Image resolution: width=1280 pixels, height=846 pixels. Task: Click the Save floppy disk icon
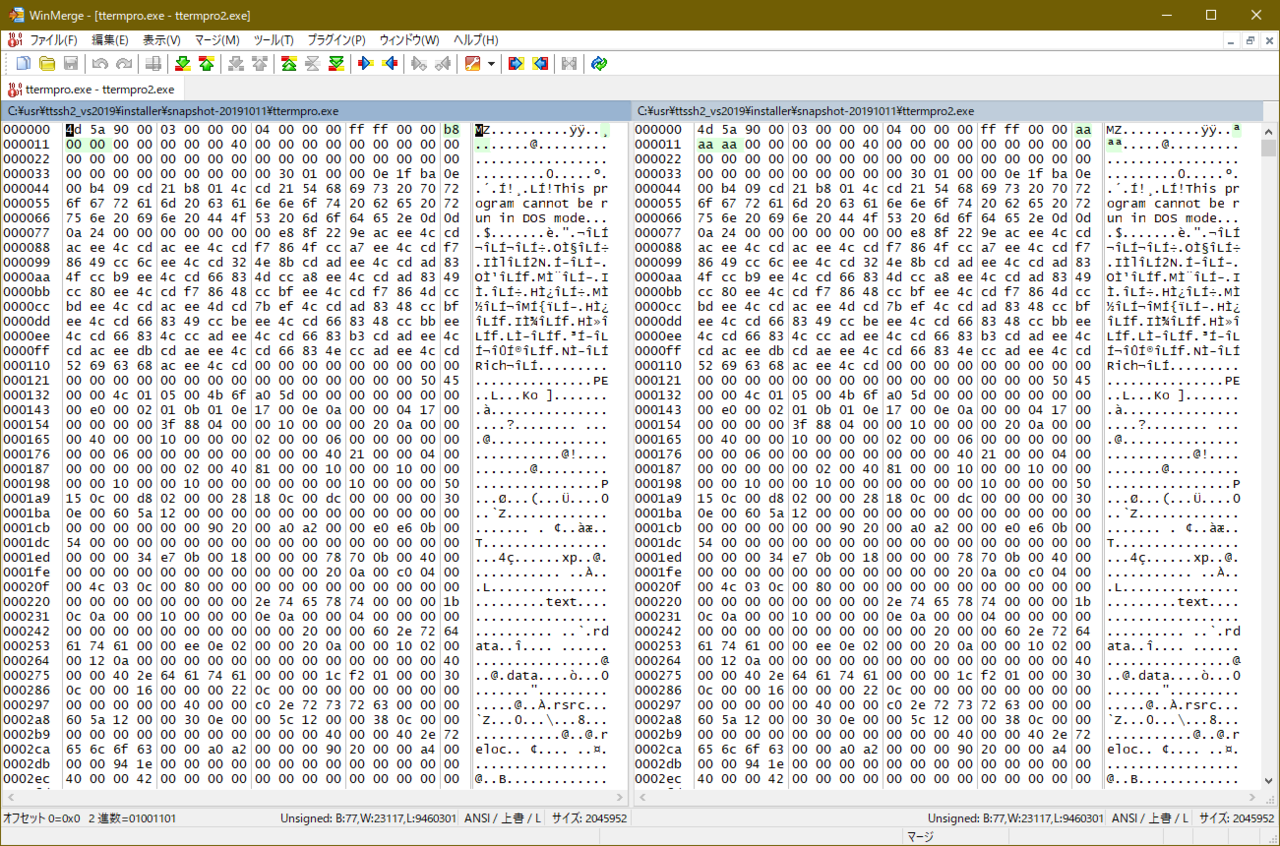(71, 64)
